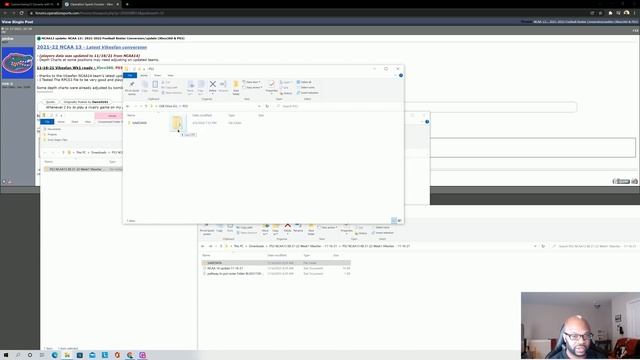The image size is (640, 360).
Task: Click This PC in lower Explorer window breadcrumb
Action: [x=238, y=246]
